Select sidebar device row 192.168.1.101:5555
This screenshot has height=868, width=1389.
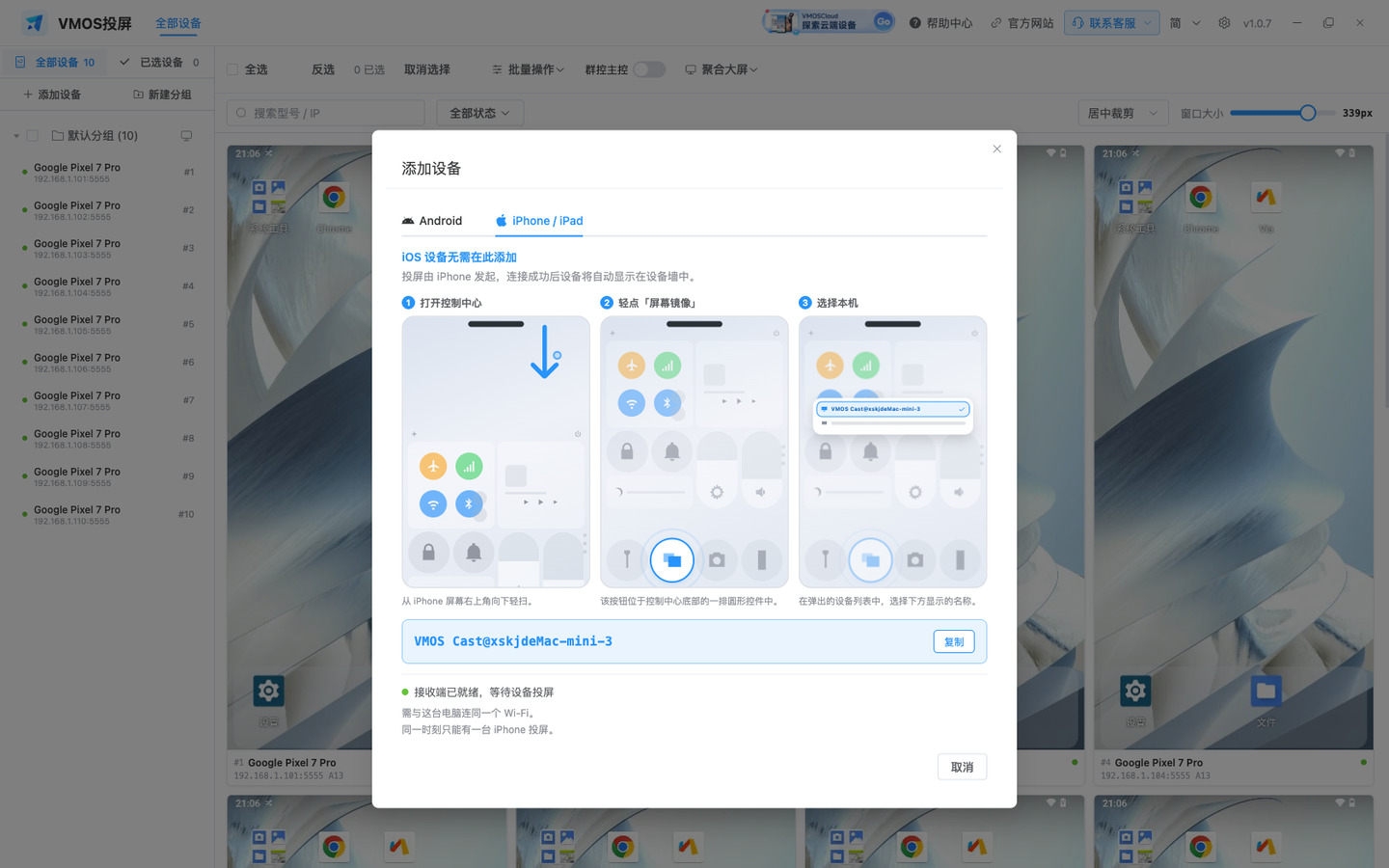(x=107, y=173)
